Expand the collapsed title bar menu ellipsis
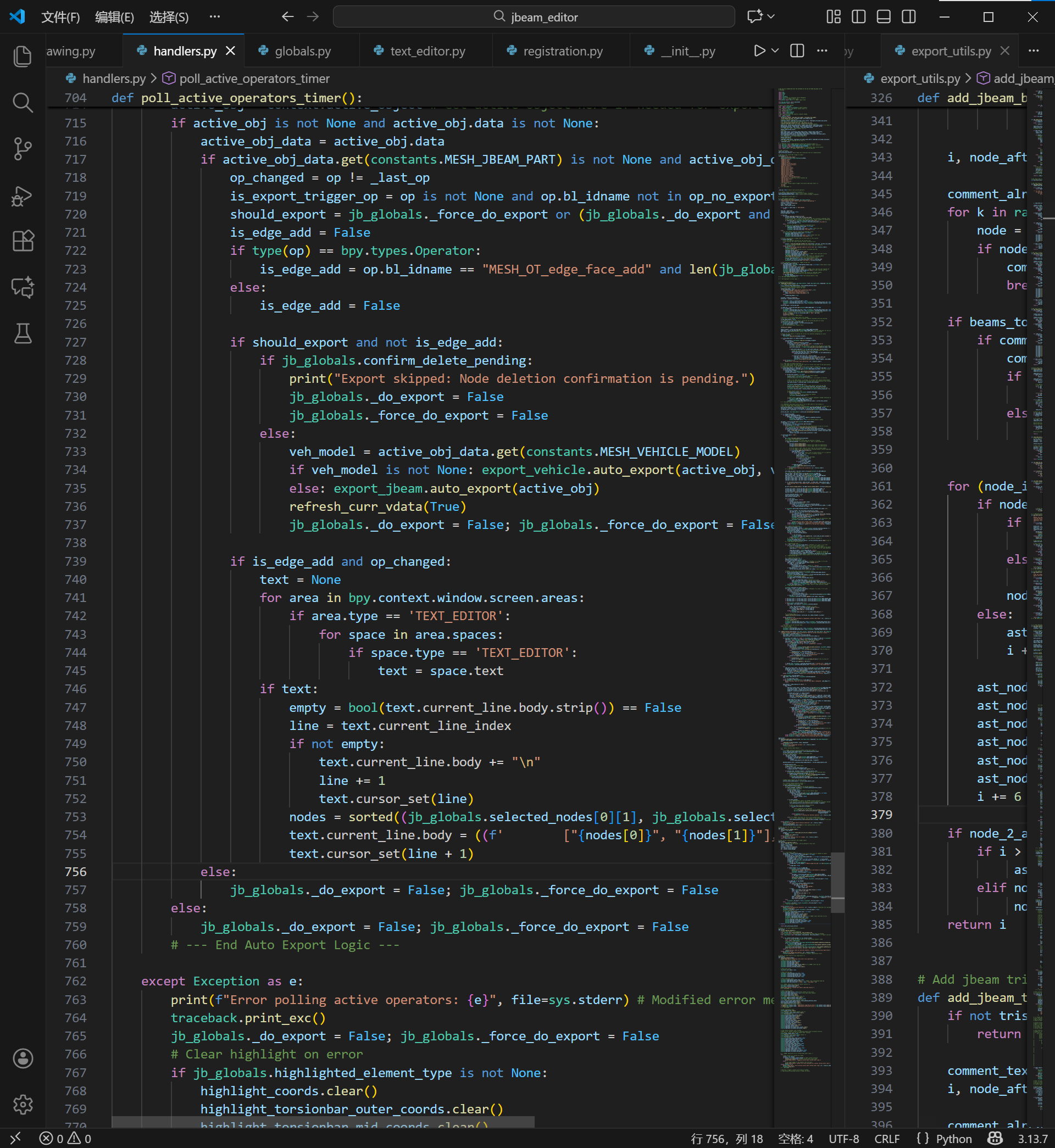The width and height of the screenshot is (1055, 1148). pyautogui.click(x=215, y=17)
